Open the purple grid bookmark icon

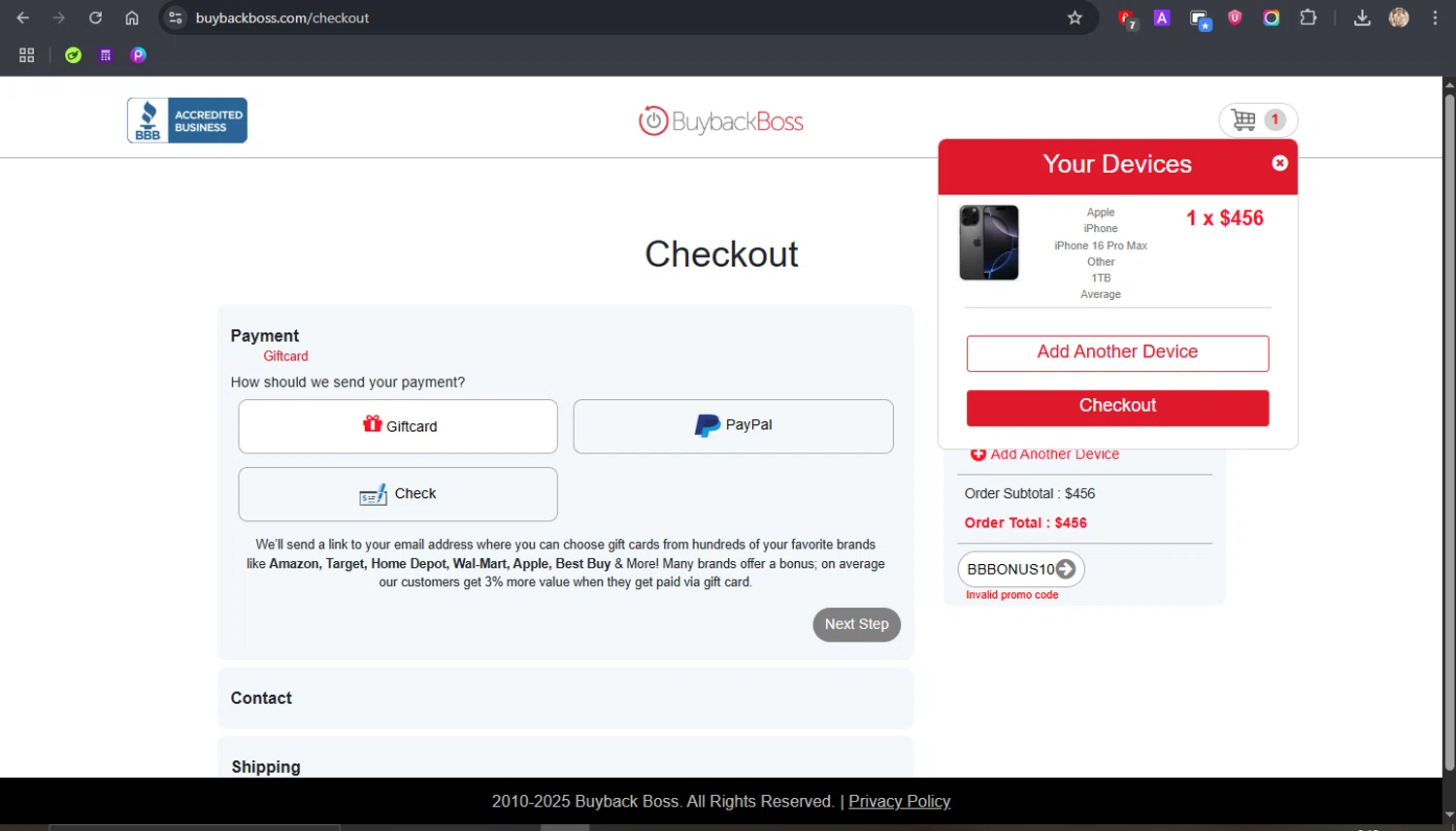[106, 55]
